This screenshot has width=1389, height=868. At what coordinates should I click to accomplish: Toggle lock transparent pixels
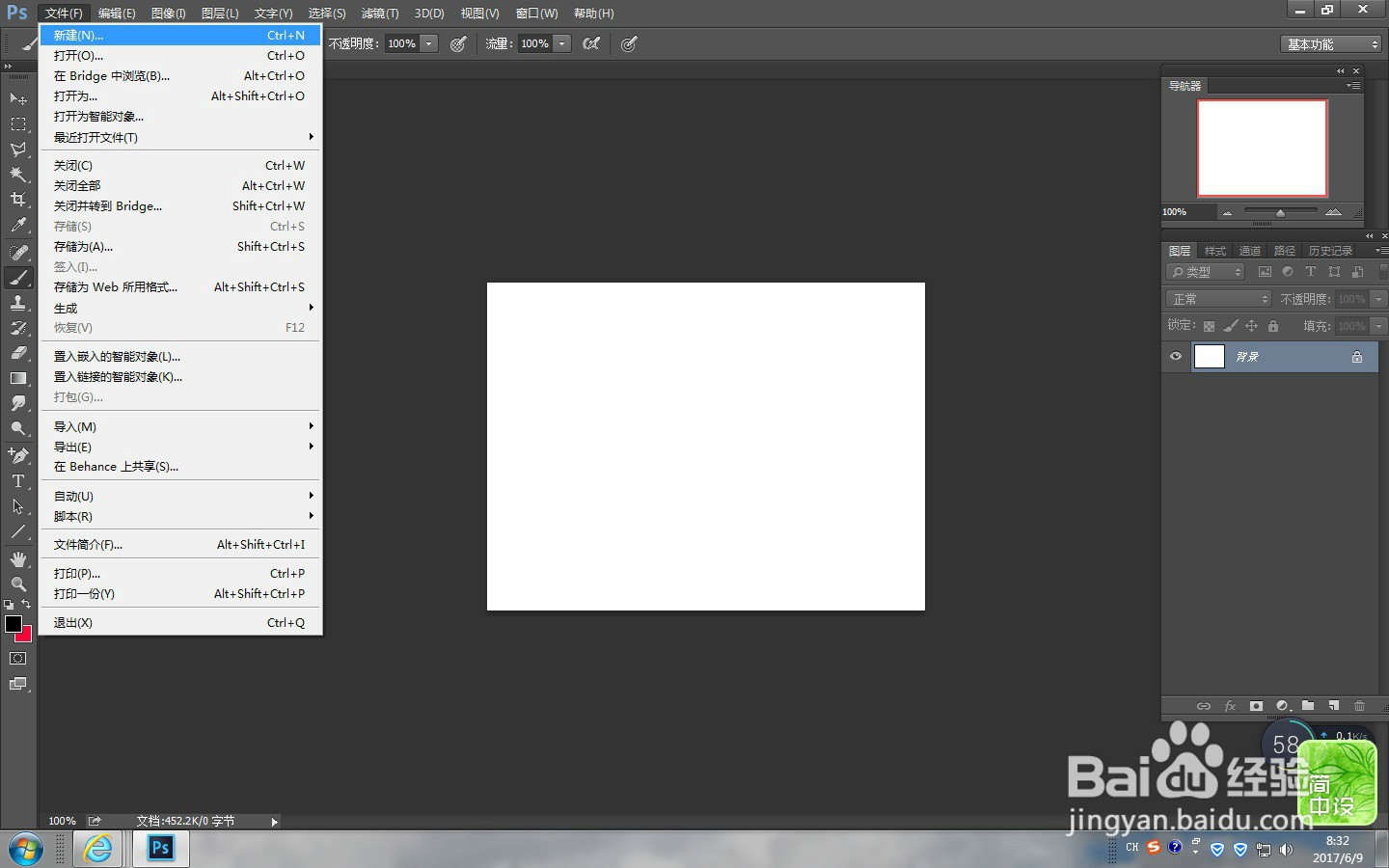tap(1209, 326)
